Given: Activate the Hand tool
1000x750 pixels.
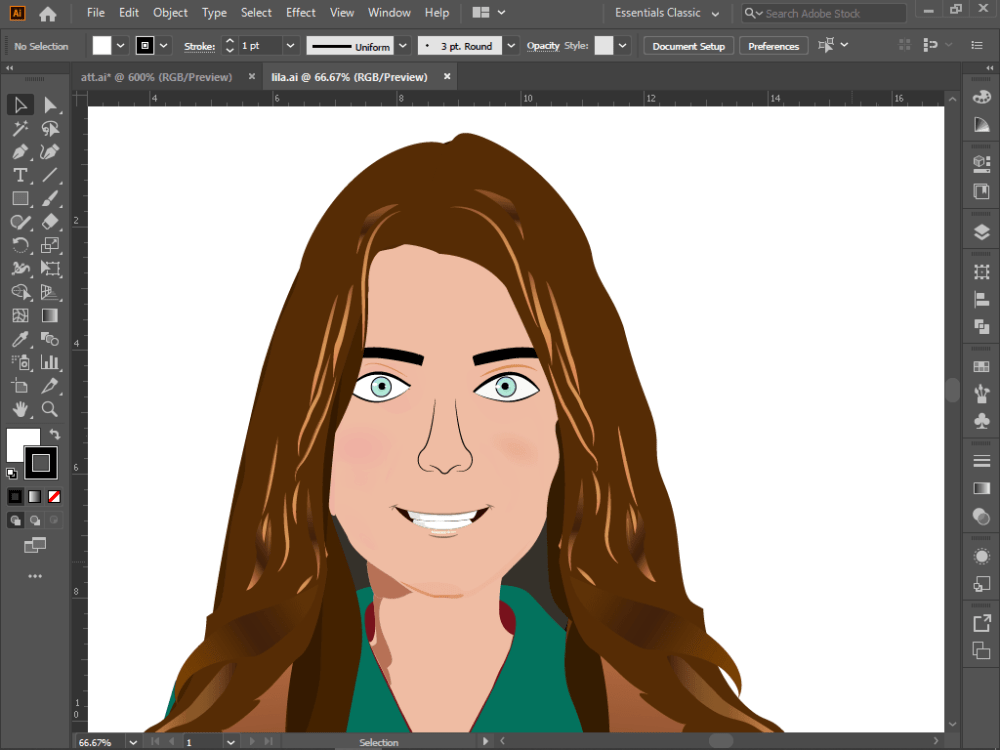Looking at the screenshot, I should coord(20,409).
